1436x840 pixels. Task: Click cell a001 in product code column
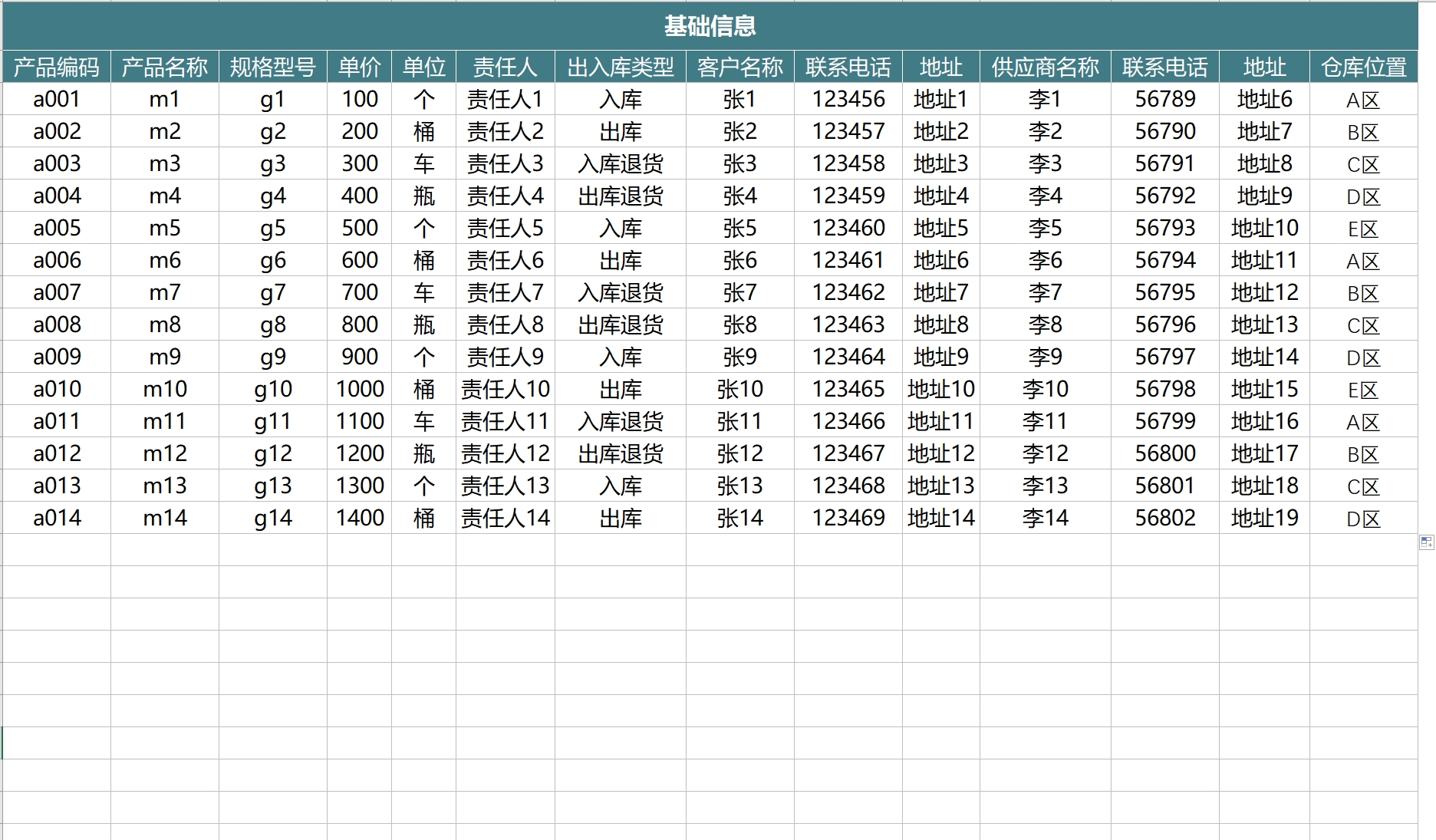coord(57,99)
